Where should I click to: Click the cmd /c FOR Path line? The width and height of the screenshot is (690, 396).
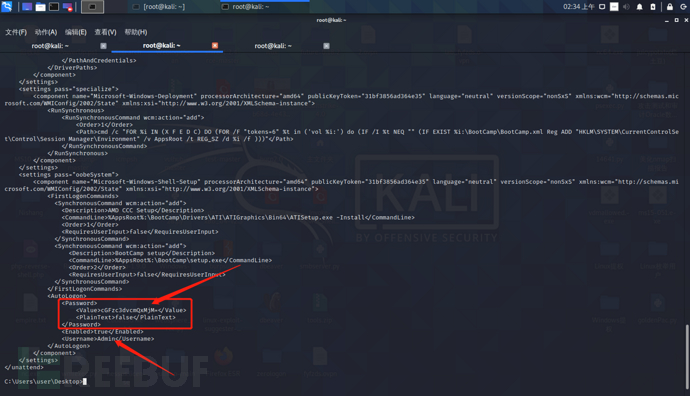point(341,135)
